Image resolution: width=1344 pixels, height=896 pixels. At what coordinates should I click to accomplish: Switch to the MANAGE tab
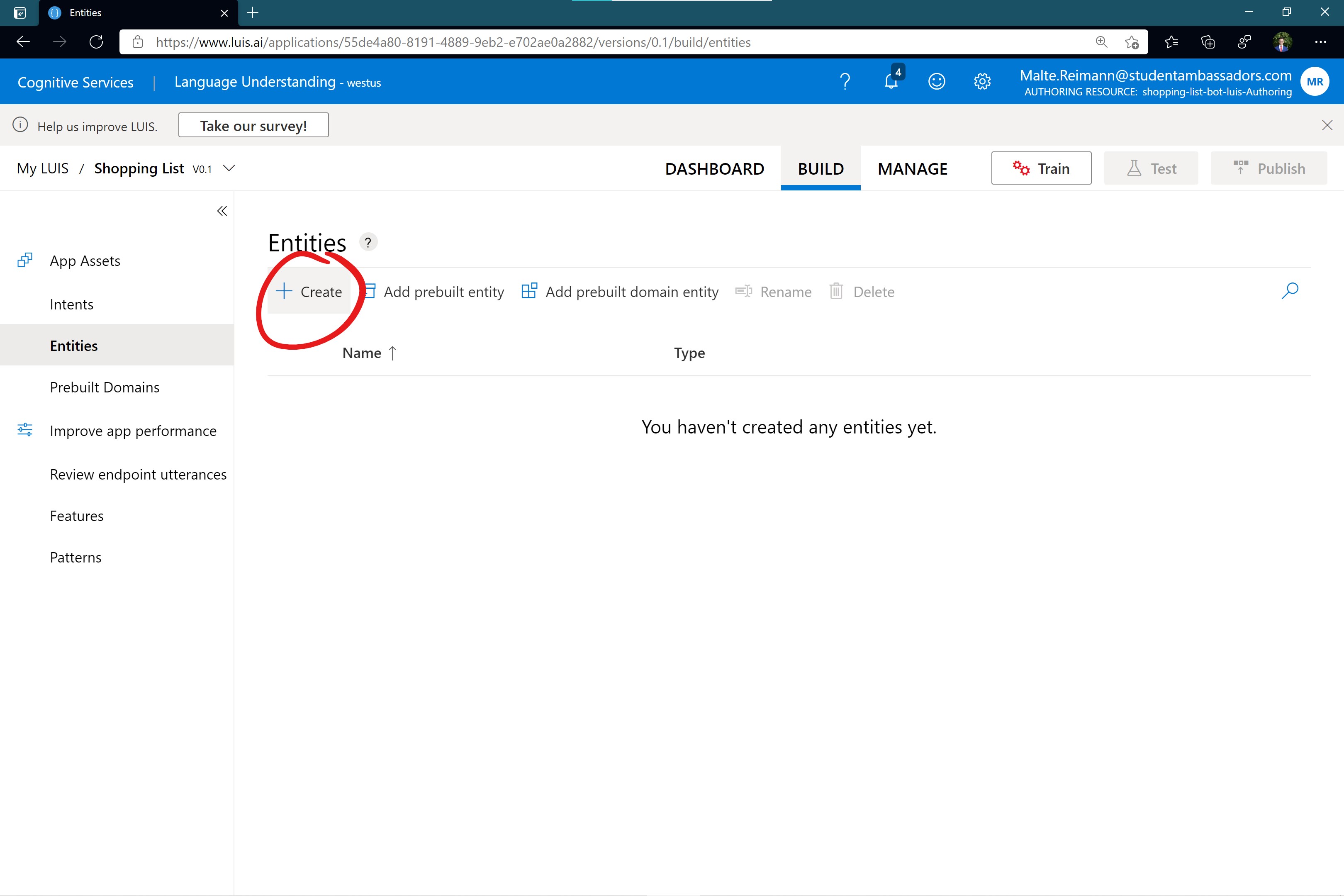click(x=912, y=168)
